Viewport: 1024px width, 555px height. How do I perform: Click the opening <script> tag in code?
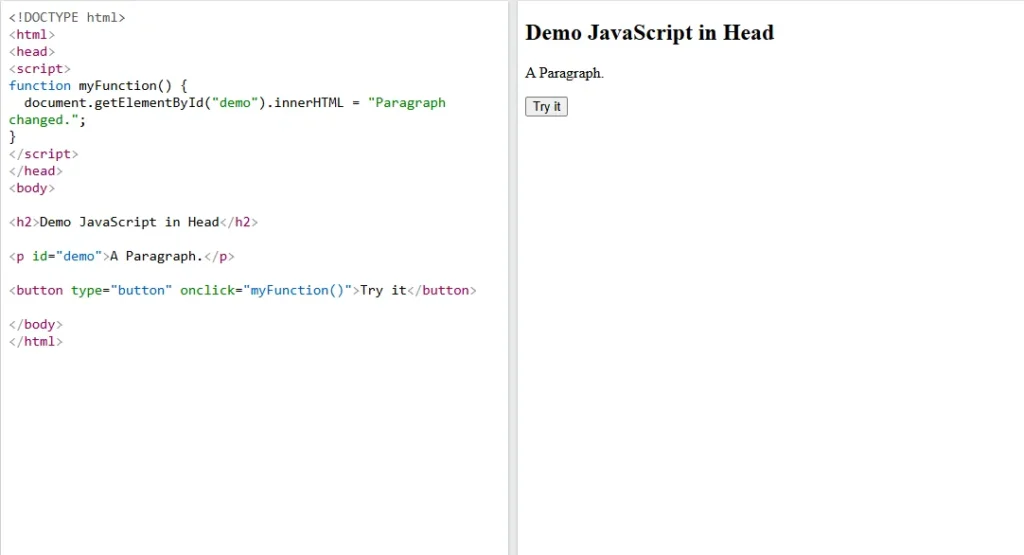coord(39,69)
